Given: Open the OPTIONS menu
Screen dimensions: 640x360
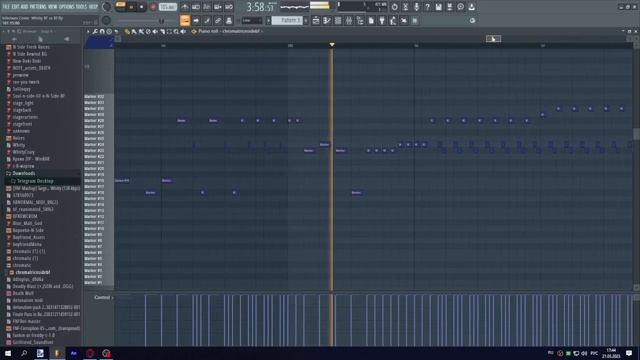Looking at the screenshot, I should coord(67,7).
